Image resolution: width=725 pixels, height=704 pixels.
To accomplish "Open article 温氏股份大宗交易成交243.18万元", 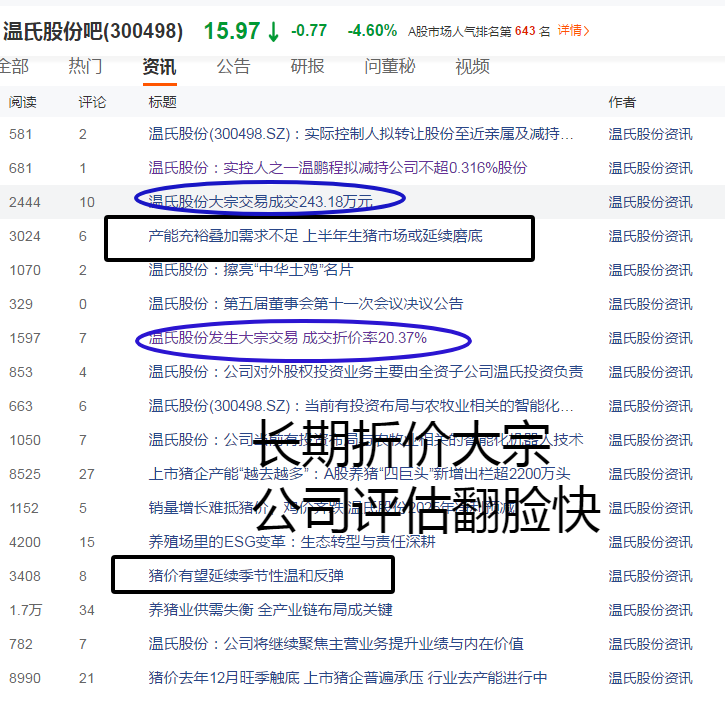I will [260, 202].
